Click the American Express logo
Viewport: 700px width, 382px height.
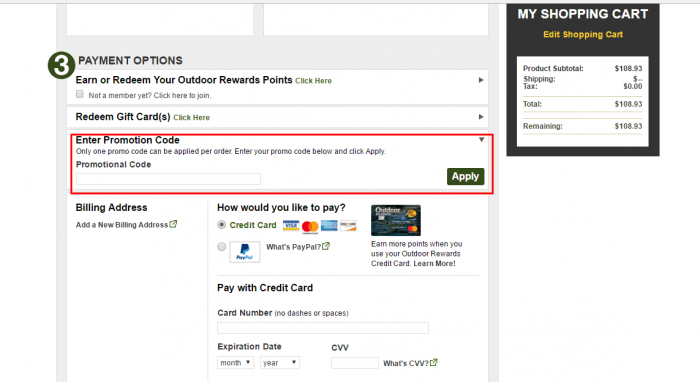[x=329, y=226]
